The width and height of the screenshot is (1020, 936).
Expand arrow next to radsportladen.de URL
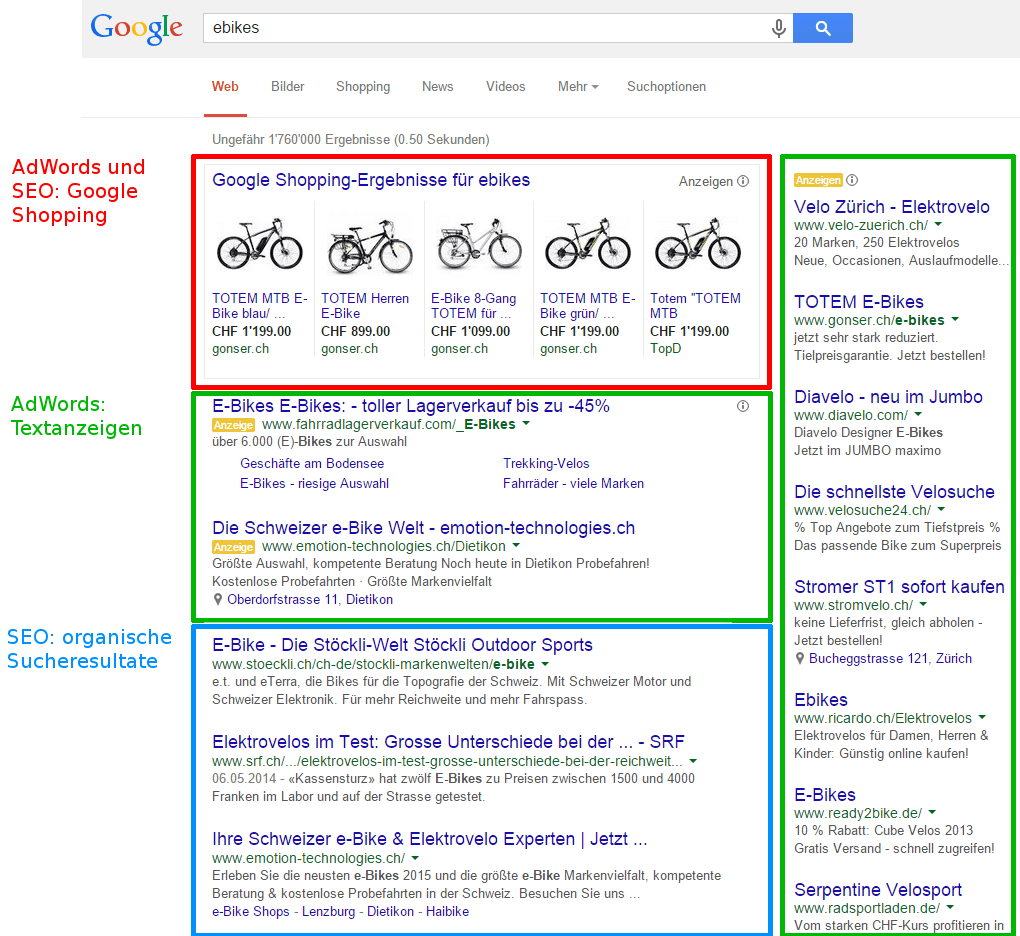point(950,907)
